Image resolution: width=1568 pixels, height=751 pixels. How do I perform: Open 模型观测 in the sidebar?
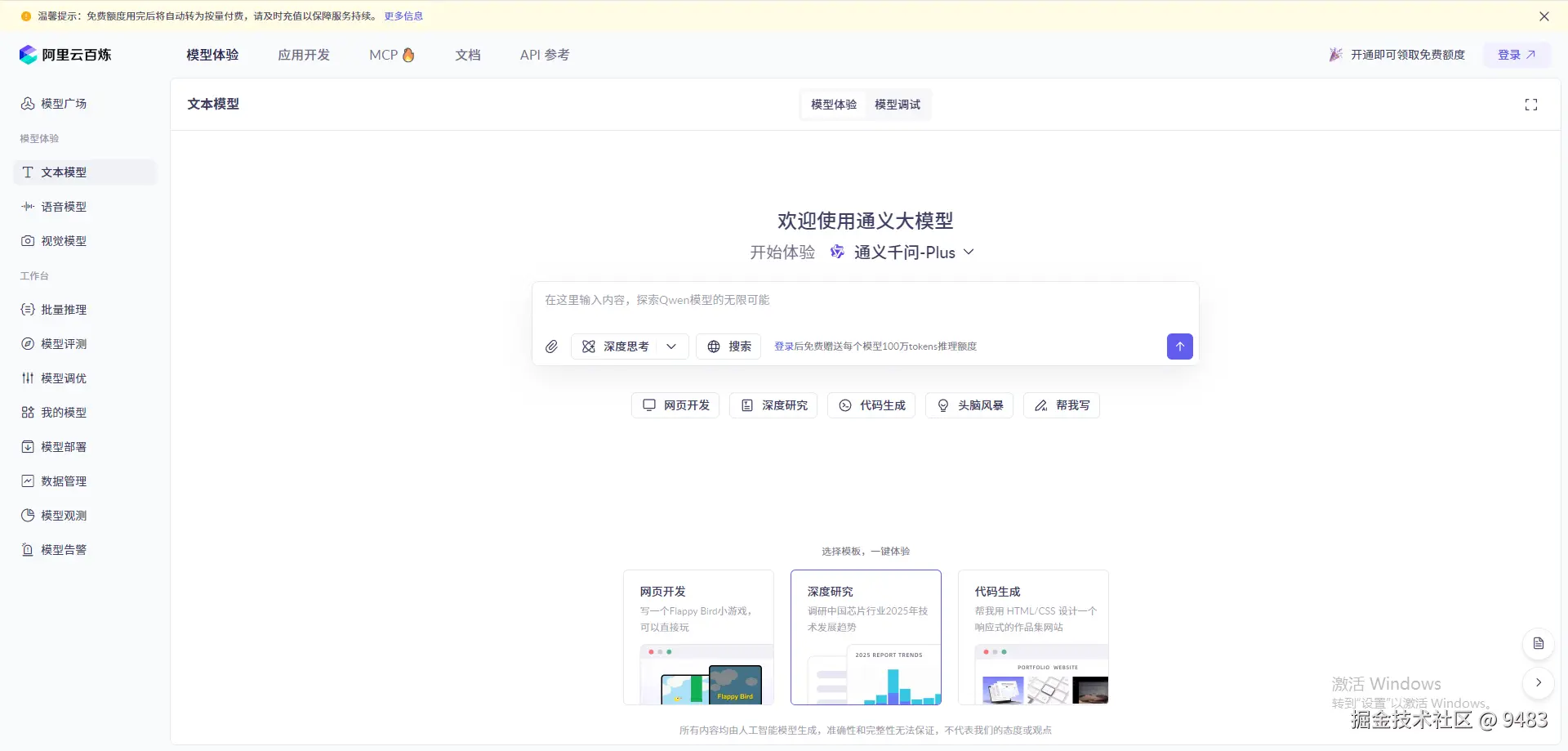click(x=84, y=516)
